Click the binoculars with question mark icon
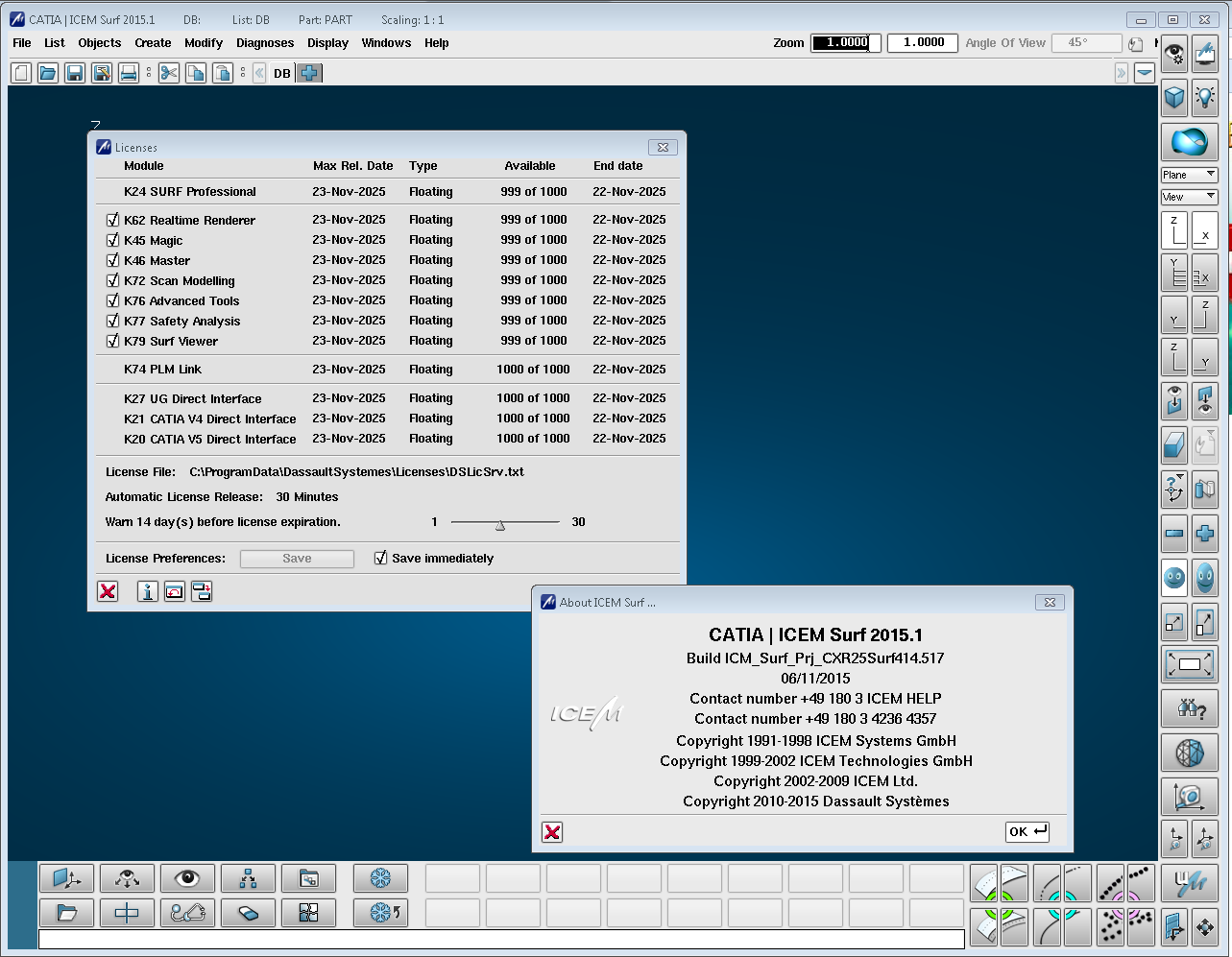Viewport: 1232px width, 957px height. pos(1190,709)
